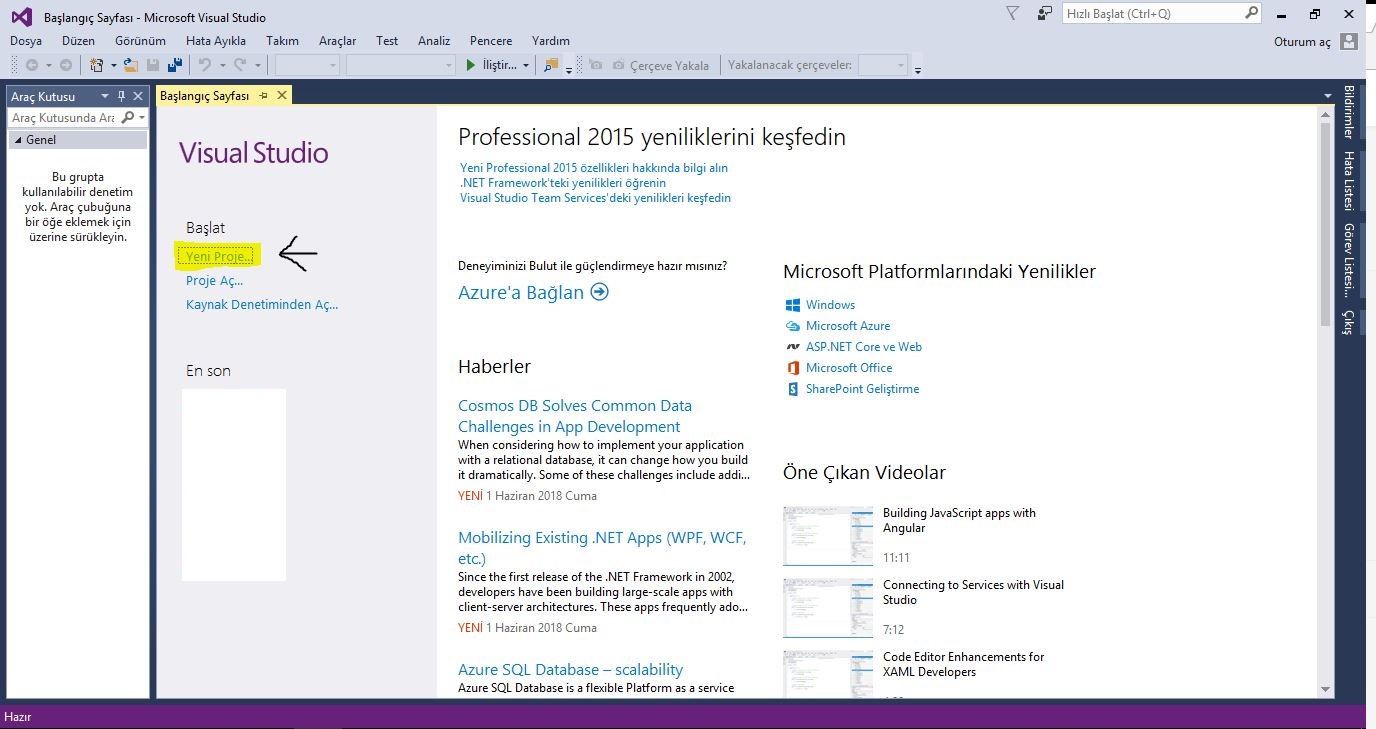Click the camera icon beside Çerçeve Yakala

click(619, 65)
